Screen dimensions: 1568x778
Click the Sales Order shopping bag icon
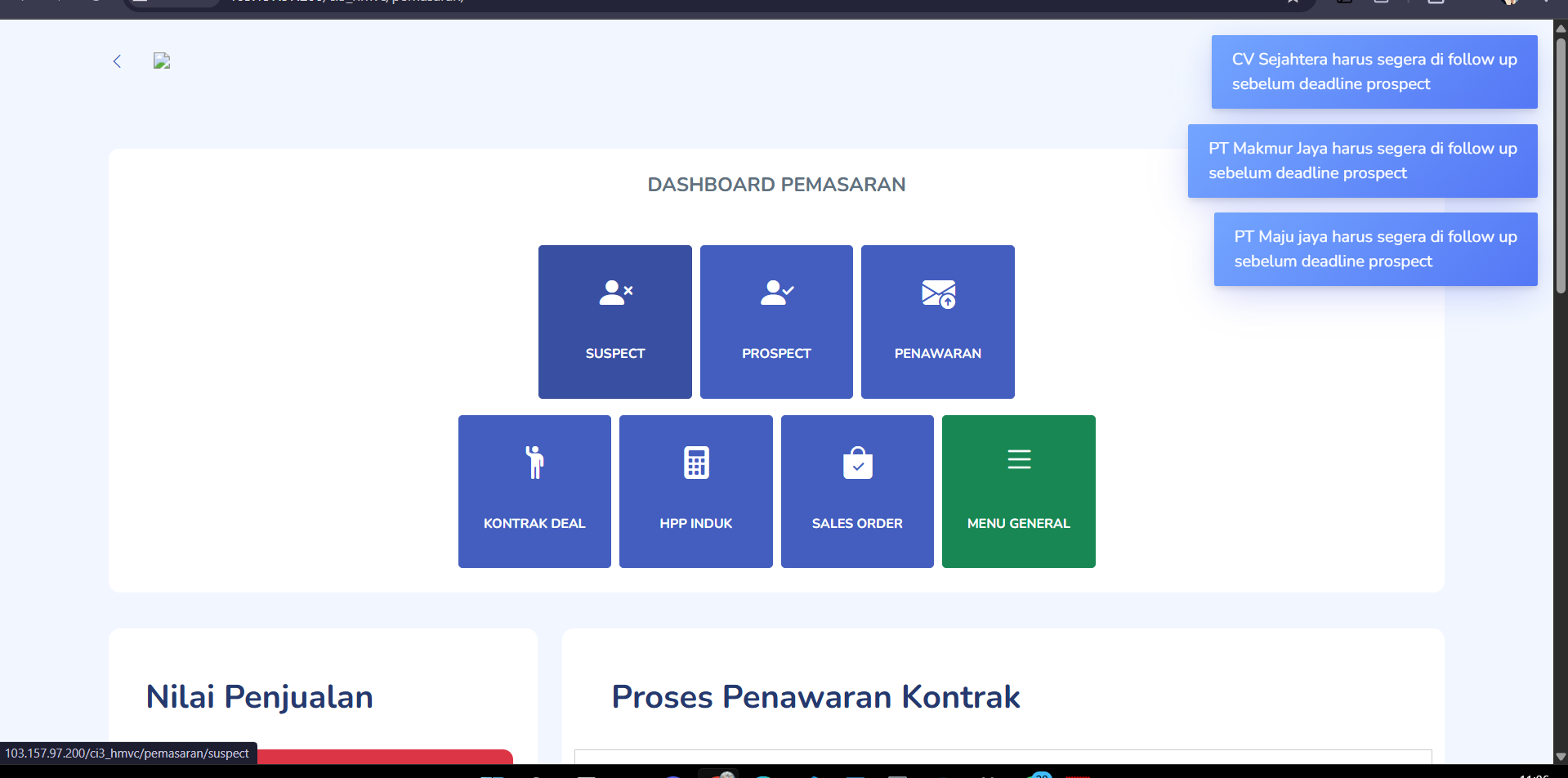(857, 463)
